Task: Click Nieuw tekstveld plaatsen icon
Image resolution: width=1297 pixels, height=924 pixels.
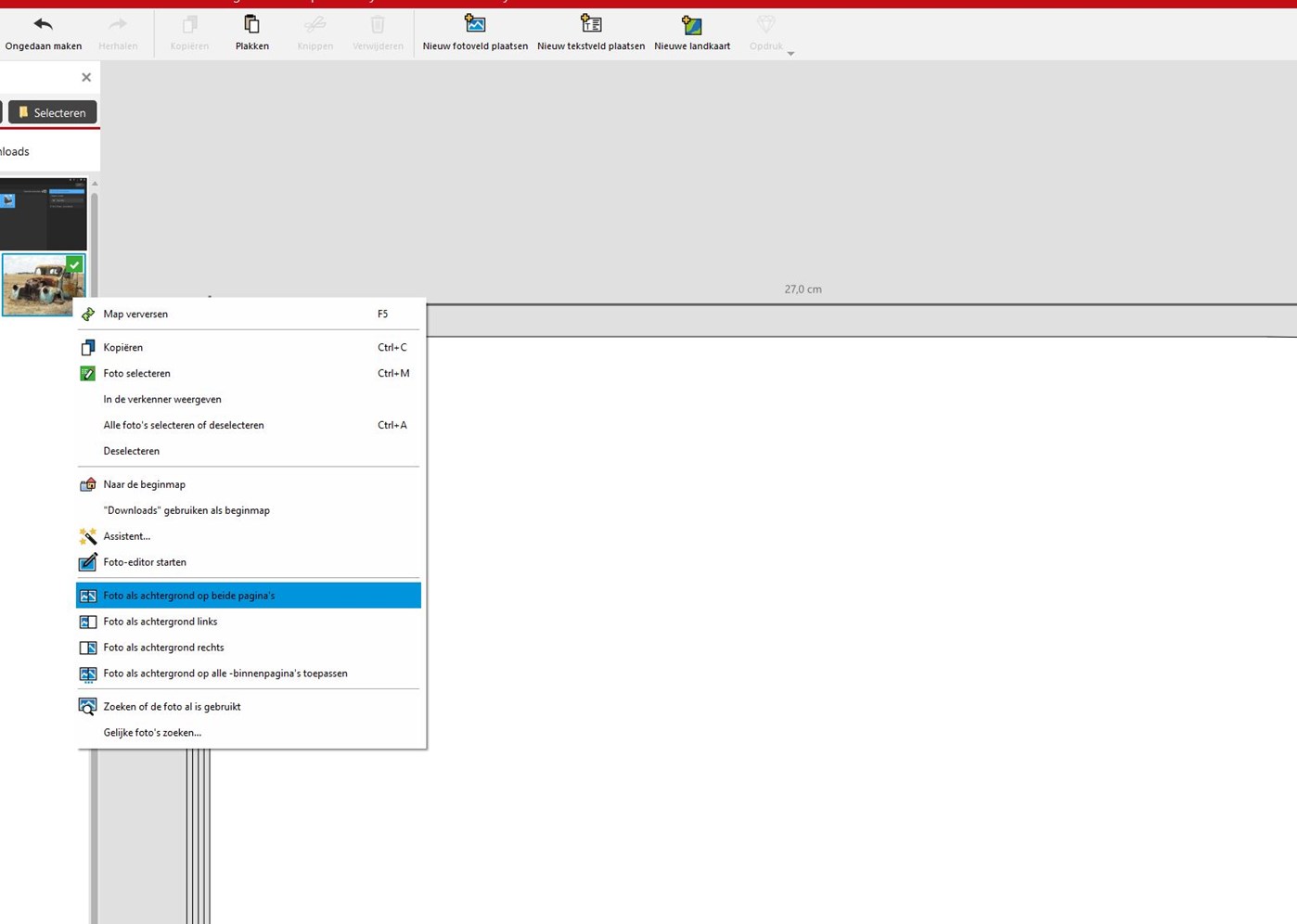Action: tap(591, 24)
